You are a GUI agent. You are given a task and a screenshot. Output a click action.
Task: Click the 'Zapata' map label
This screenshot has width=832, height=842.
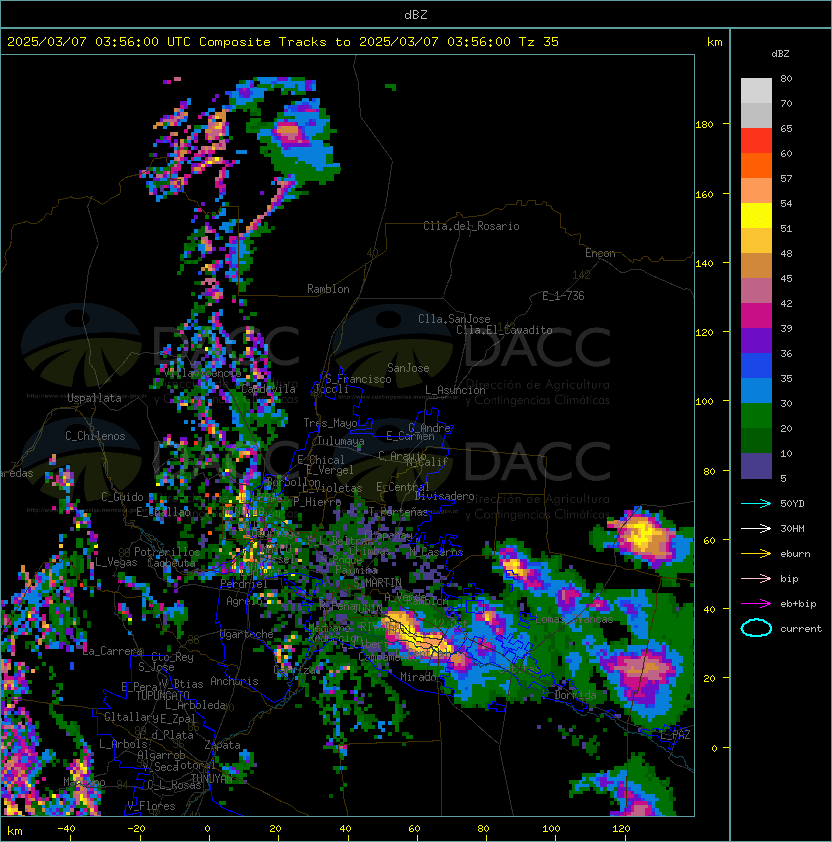(222, 745)
